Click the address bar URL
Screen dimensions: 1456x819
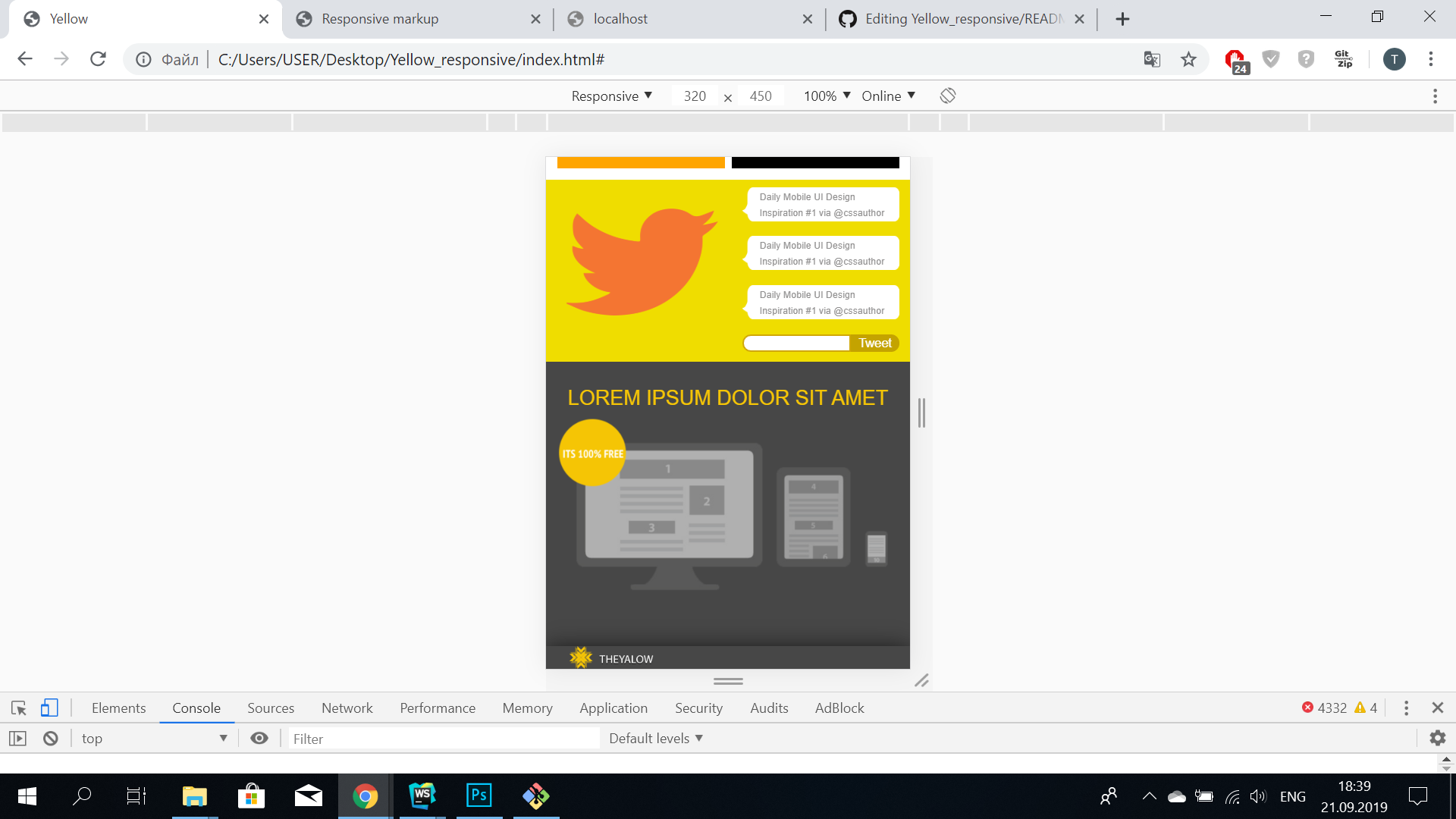pyautogui.click(x=411, y=59)
